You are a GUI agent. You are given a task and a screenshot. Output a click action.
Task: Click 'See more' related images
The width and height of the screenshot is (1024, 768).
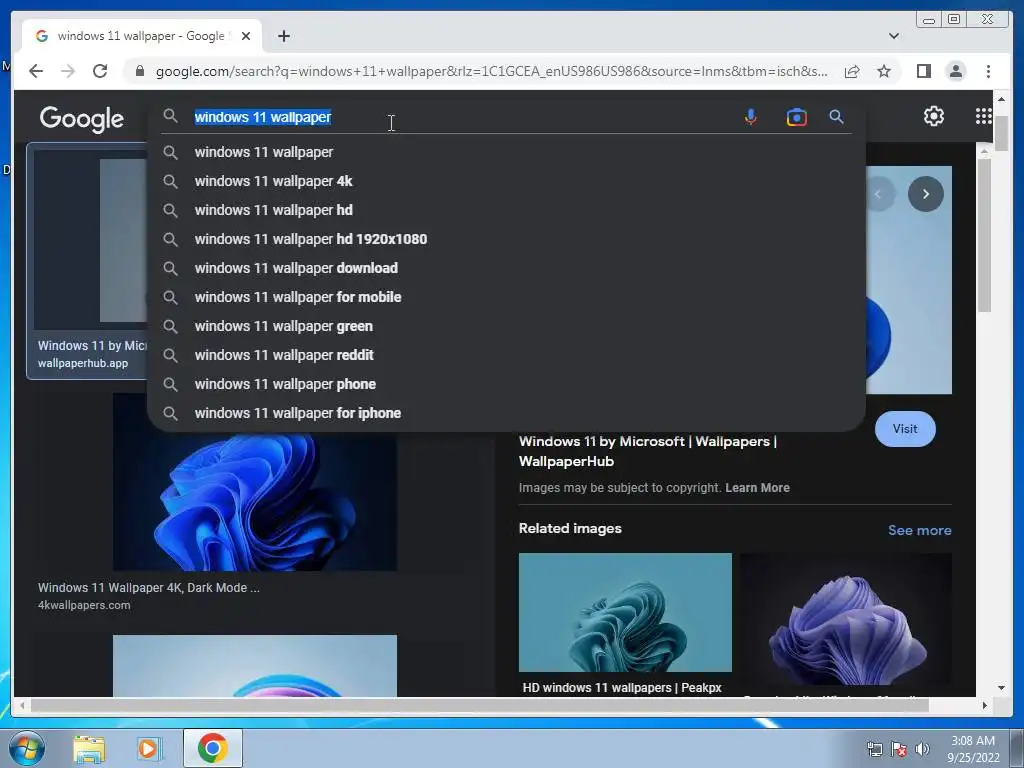click(x=919, y=530)
